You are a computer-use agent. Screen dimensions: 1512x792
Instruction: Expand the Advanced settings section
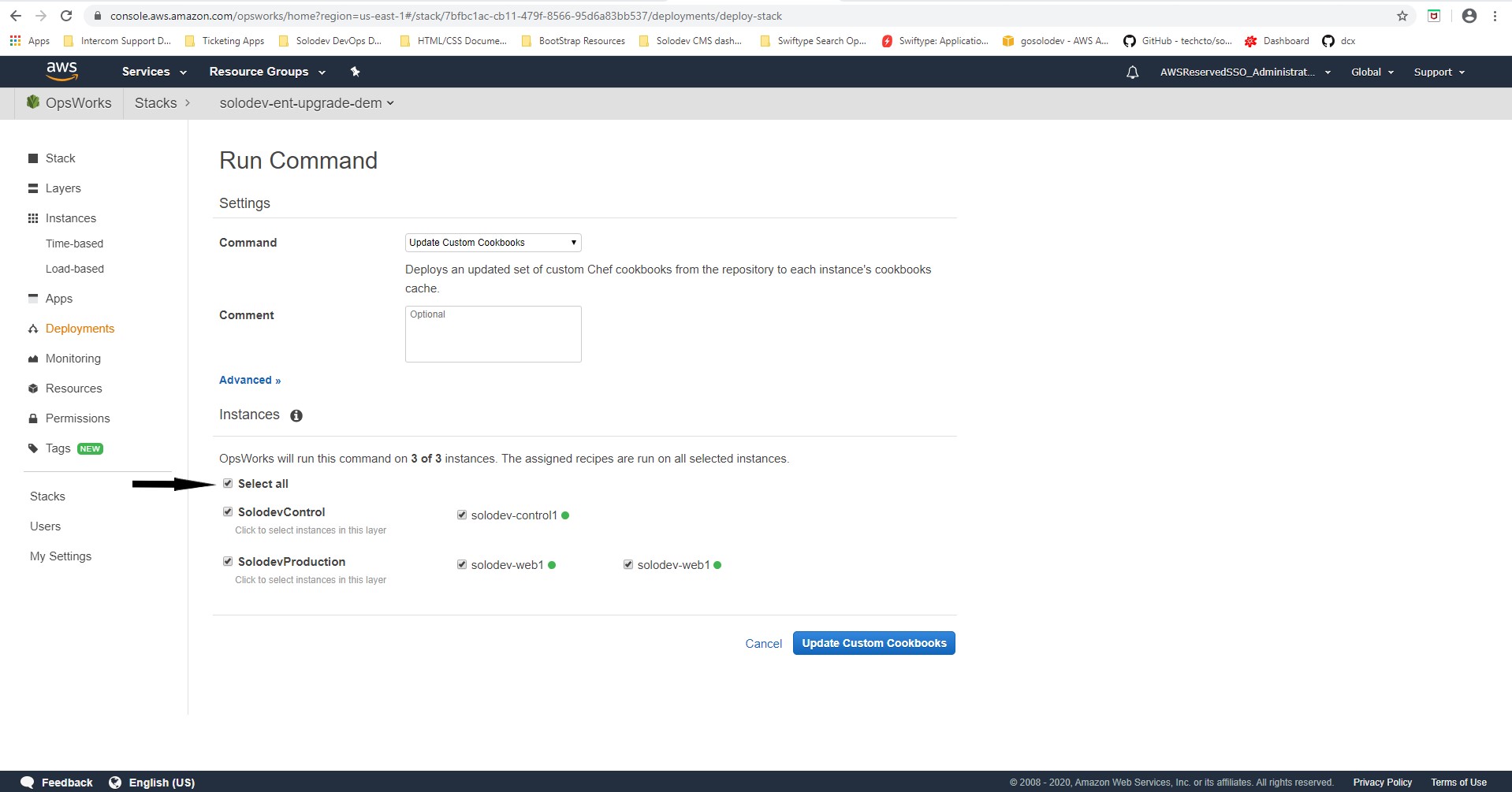[x=250, y=380]
